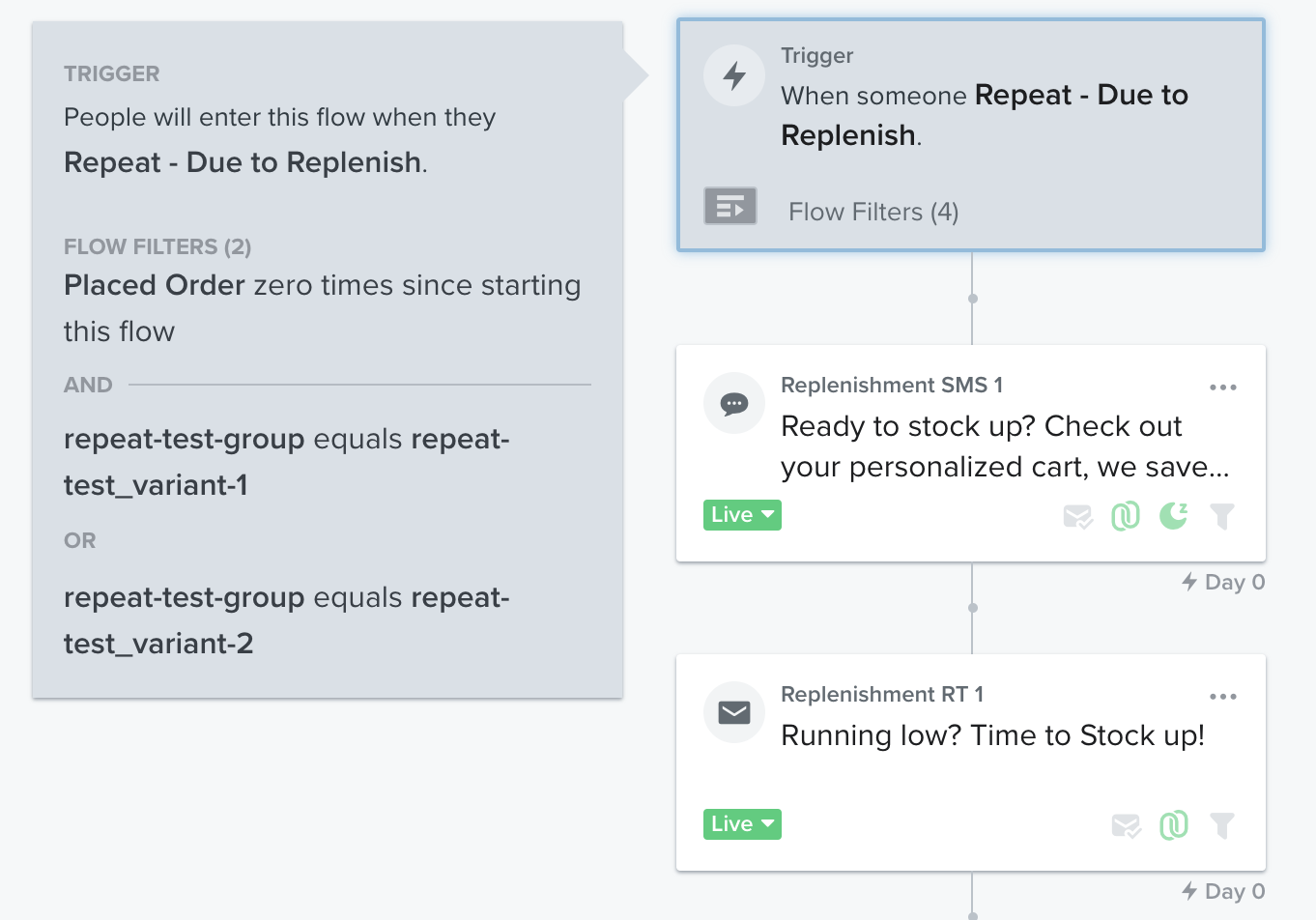Click the SMS speech bubble icon
Screen dimensions: 1316x920
tap(734, 404)
